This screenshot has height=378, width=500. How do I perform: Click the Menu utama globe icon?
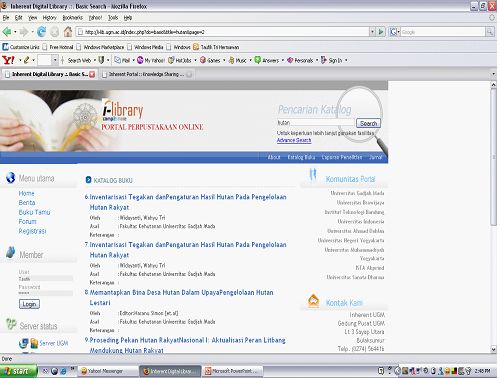[11, 178]
